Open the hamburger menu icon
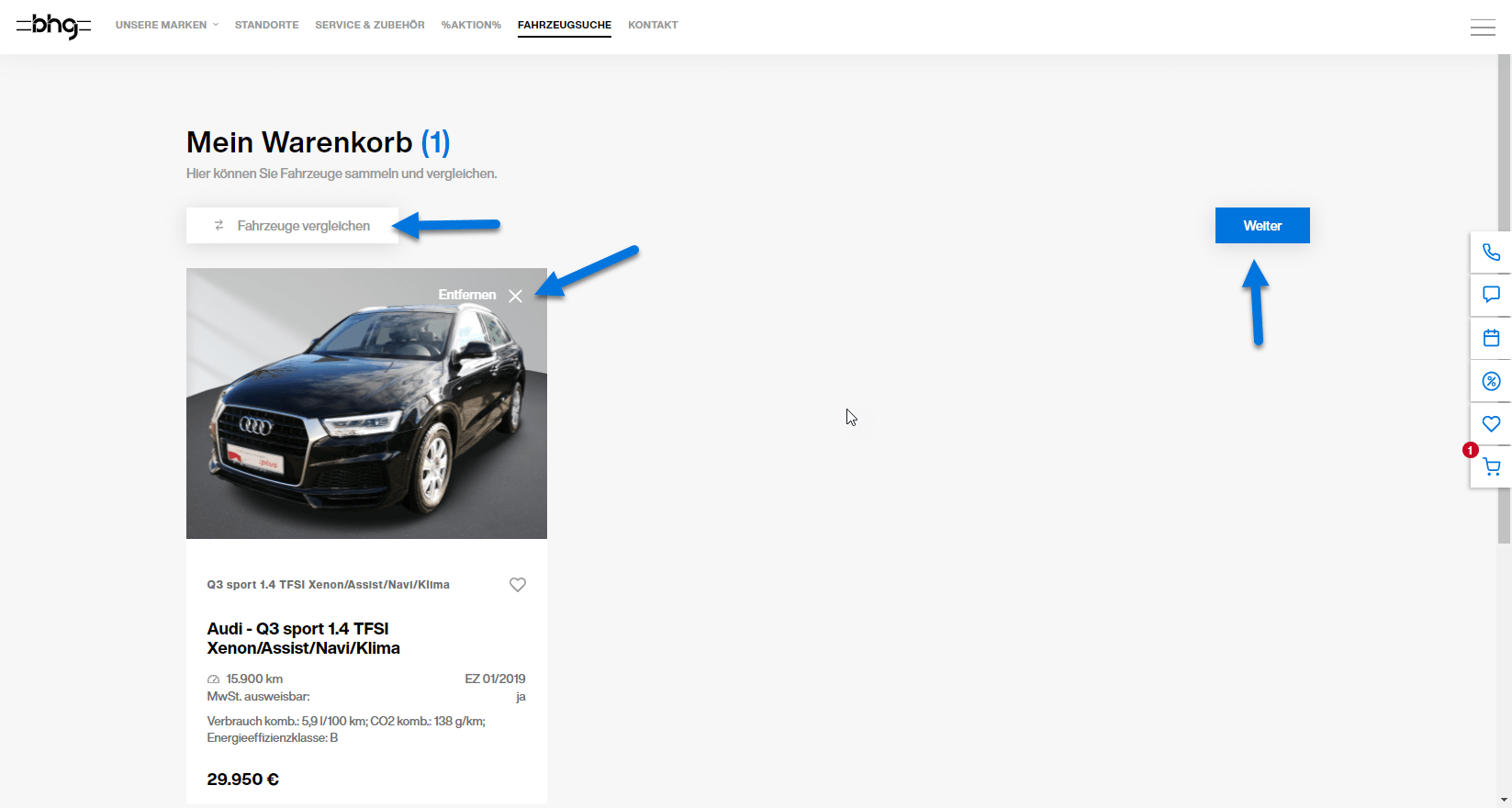Viewport: 1512px width, 808px height. (1483, 28)
